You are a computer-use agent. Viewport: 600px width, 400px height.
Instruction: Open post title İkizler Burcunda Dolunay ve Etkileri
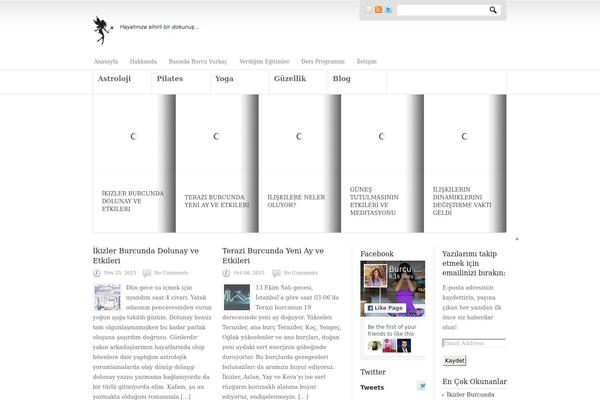(x=146, y=256)
